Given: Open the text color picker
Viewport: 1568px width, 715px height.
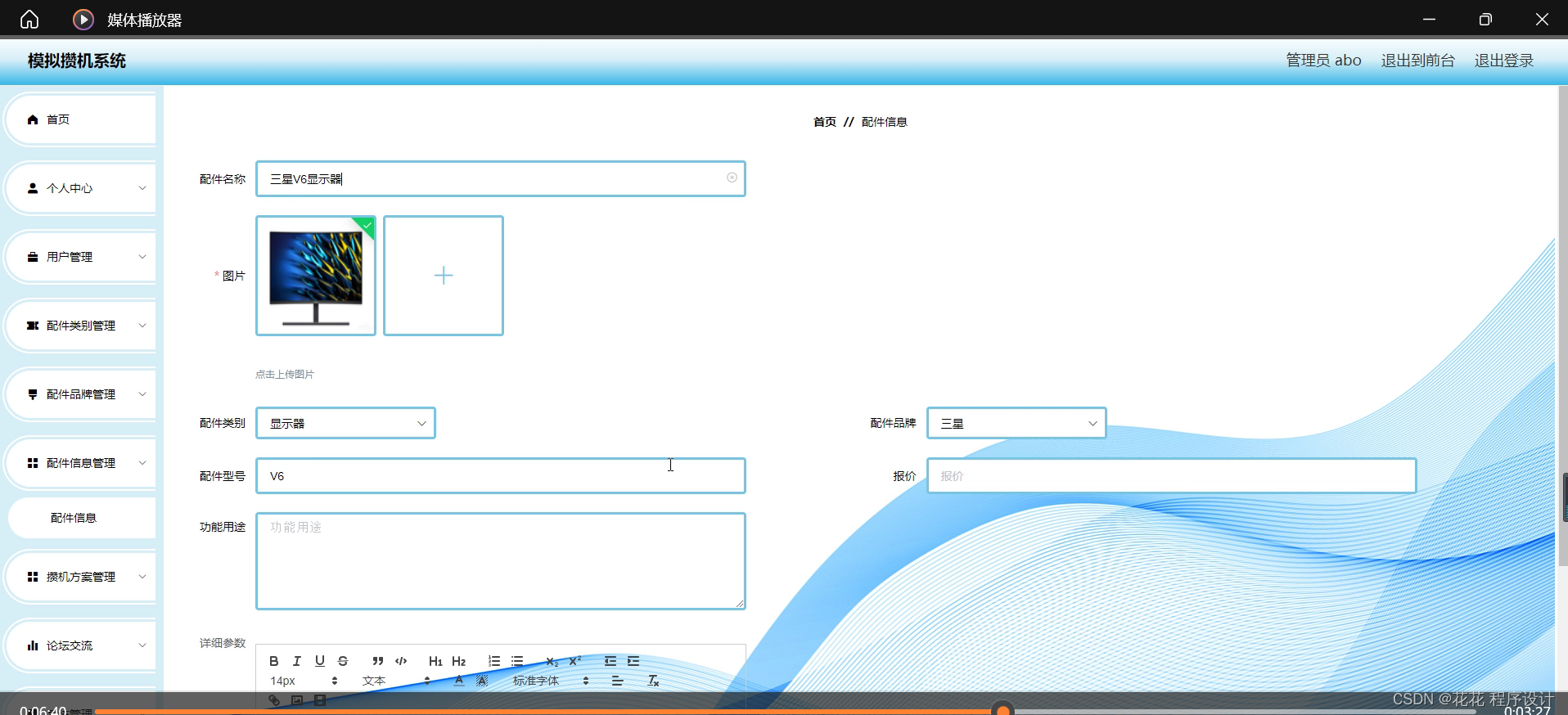Looking at the screenshot, I should (x=458, y=681).
